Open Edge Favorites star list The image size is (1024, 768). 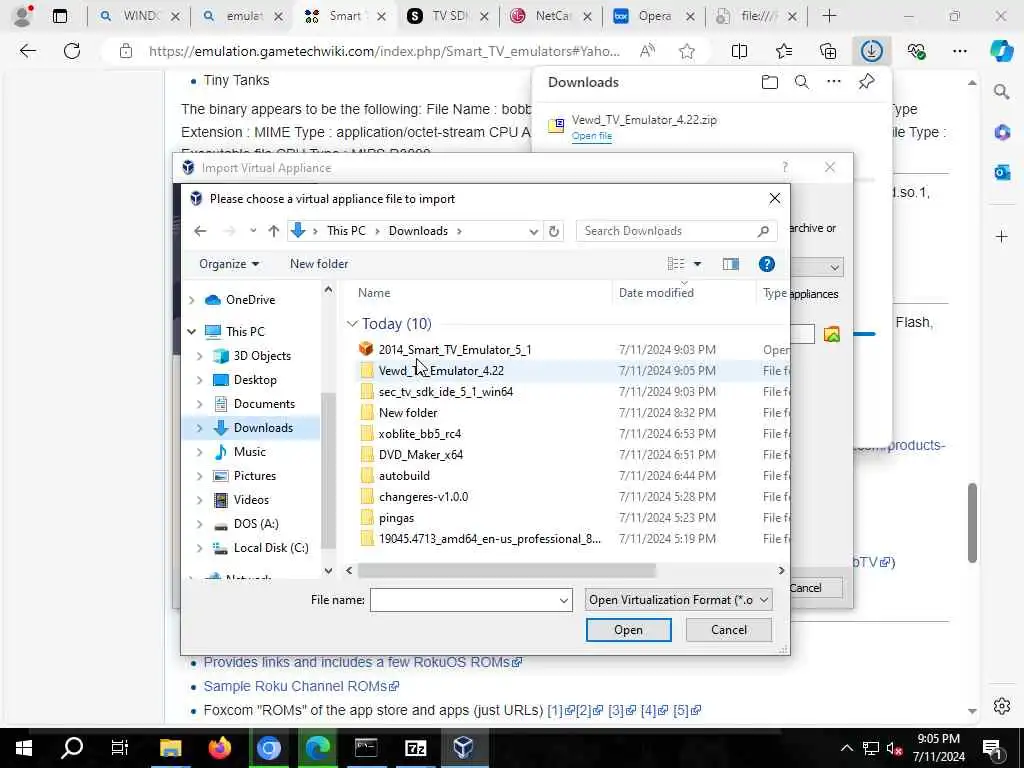[784, 51]
